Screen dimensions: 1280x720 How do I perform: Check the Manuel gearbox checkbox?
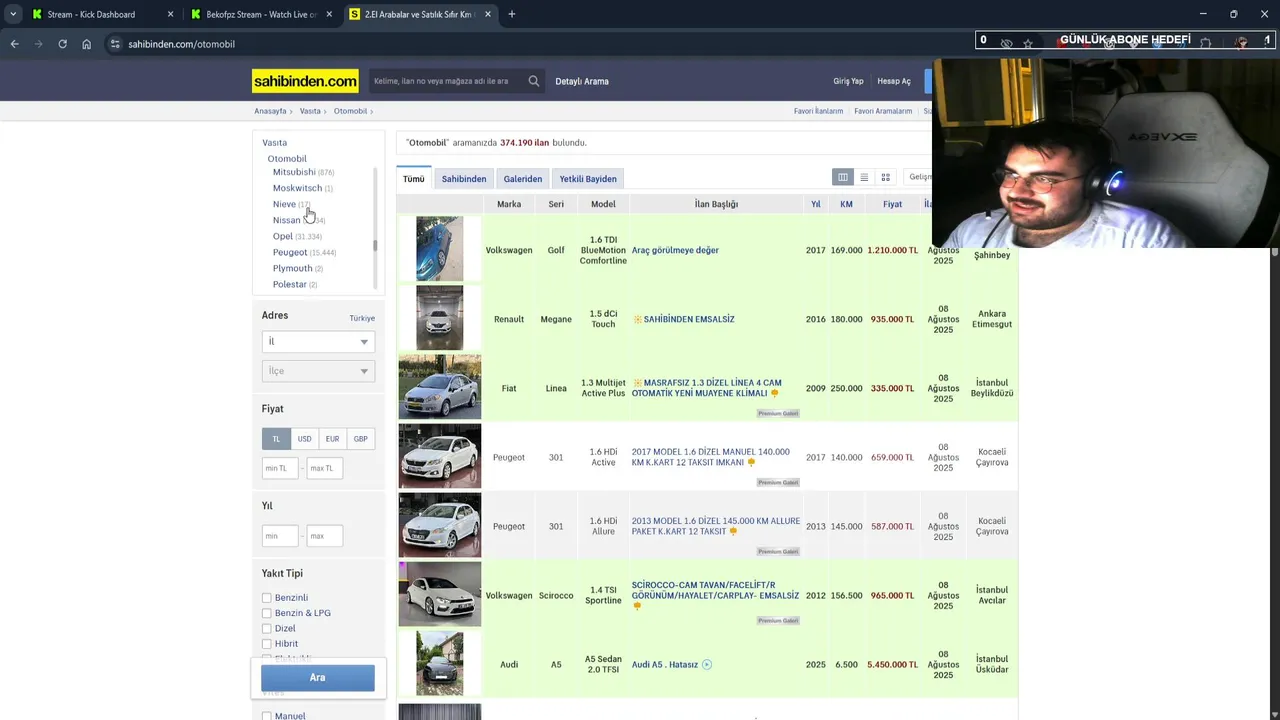coord(267,716)
